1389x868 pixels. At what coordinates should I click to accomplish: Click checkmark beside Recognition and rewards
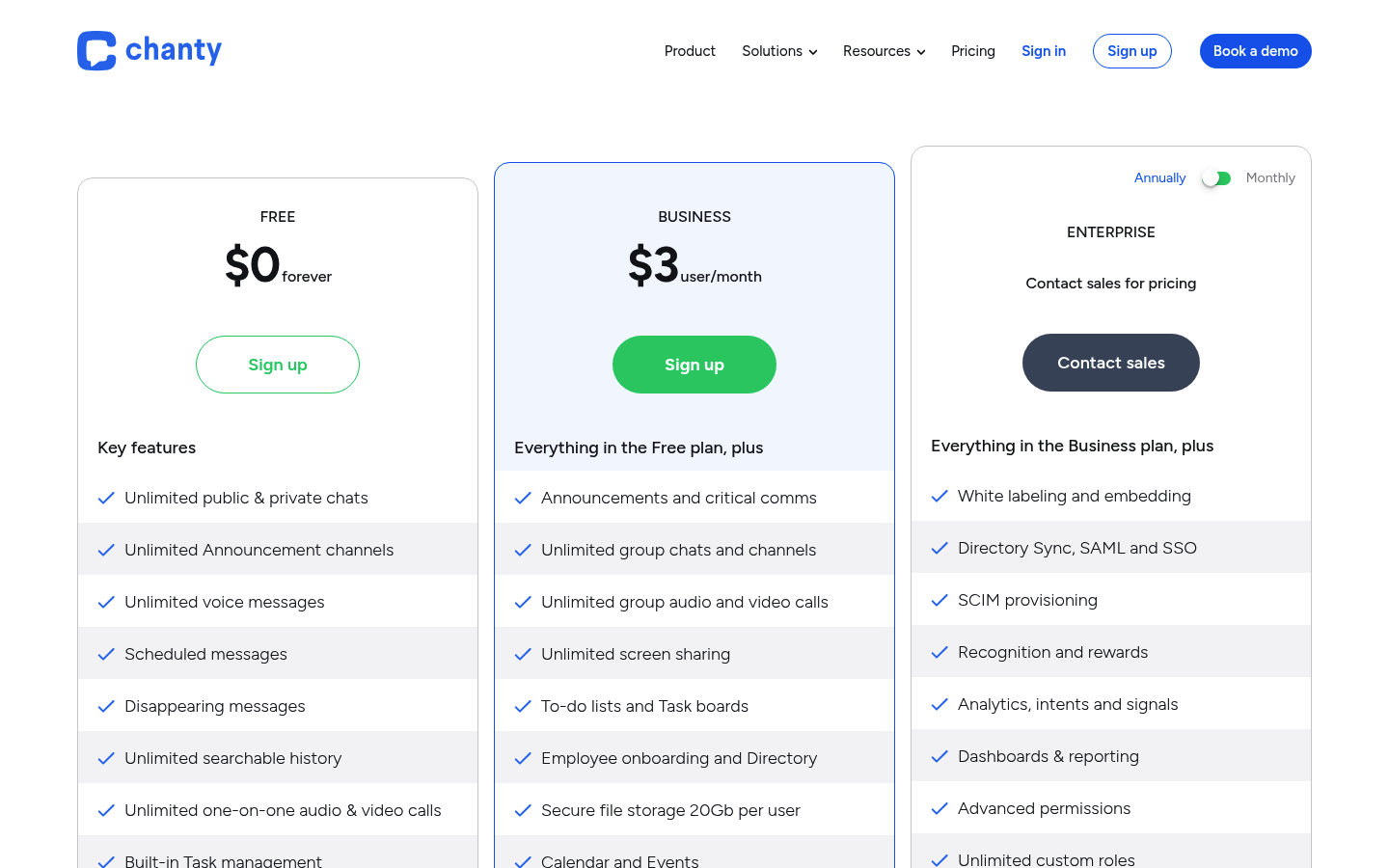940,652
